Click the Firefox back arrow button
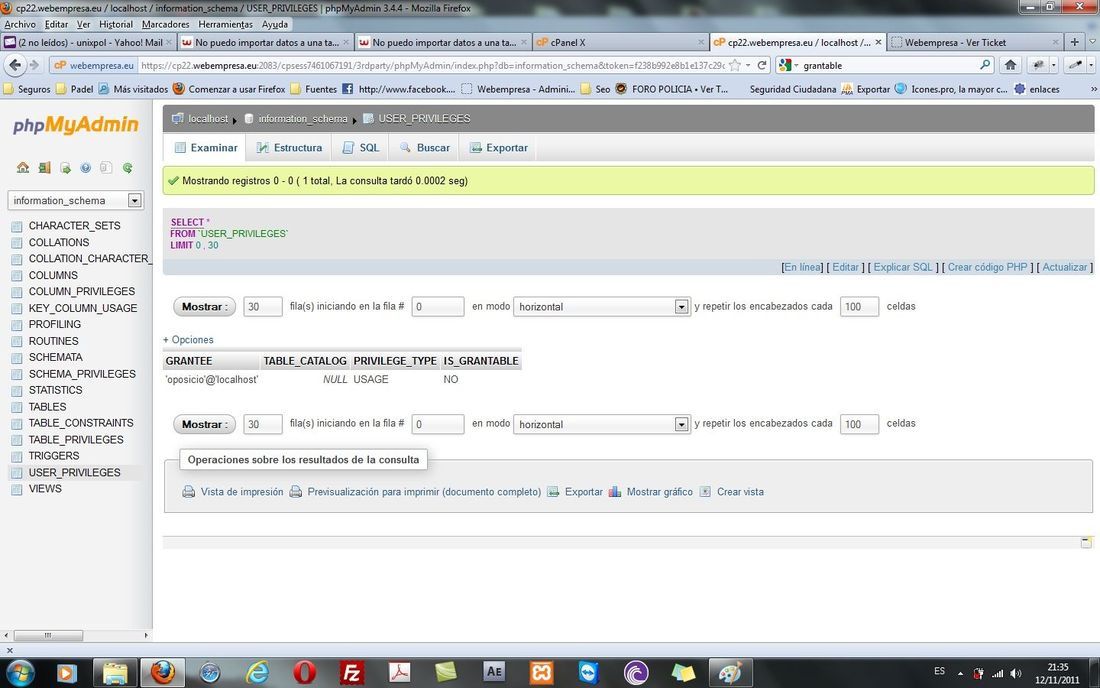This screenshot has height=688, width=1100. tap(15, 65)
